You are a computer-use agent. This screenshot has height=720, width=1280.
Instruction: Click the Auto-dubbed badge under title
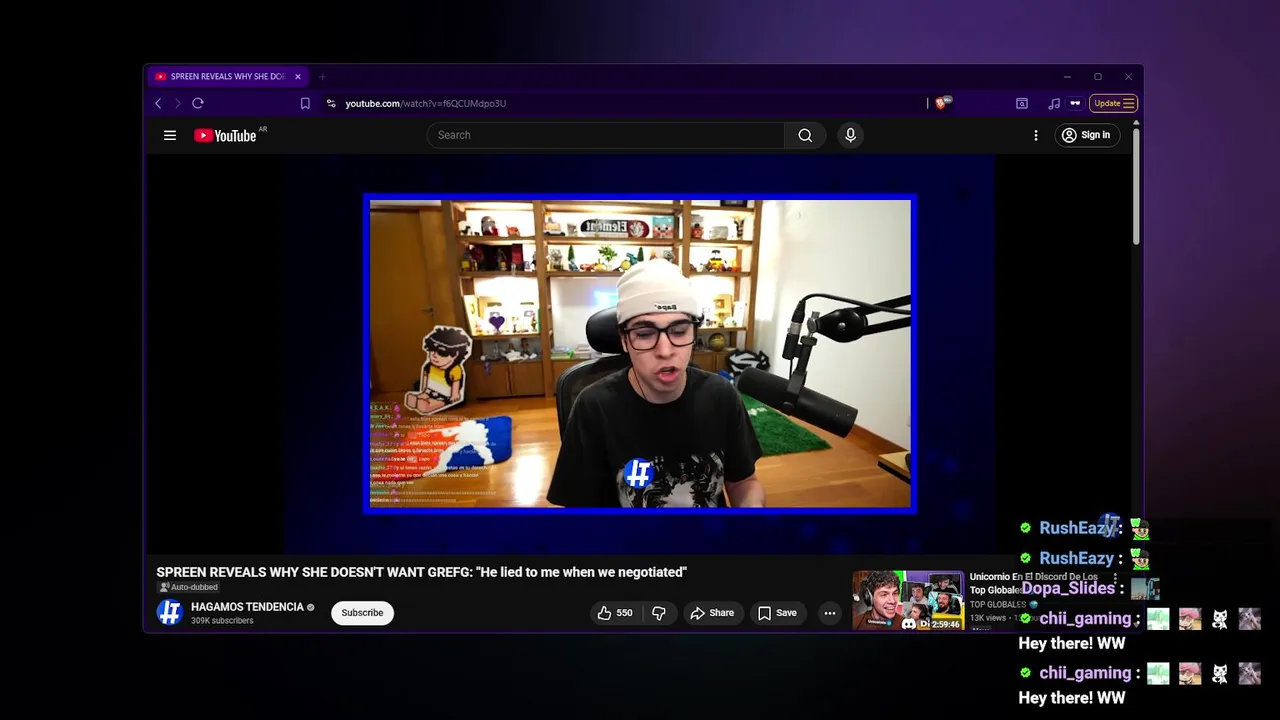[x=188, y=587]
